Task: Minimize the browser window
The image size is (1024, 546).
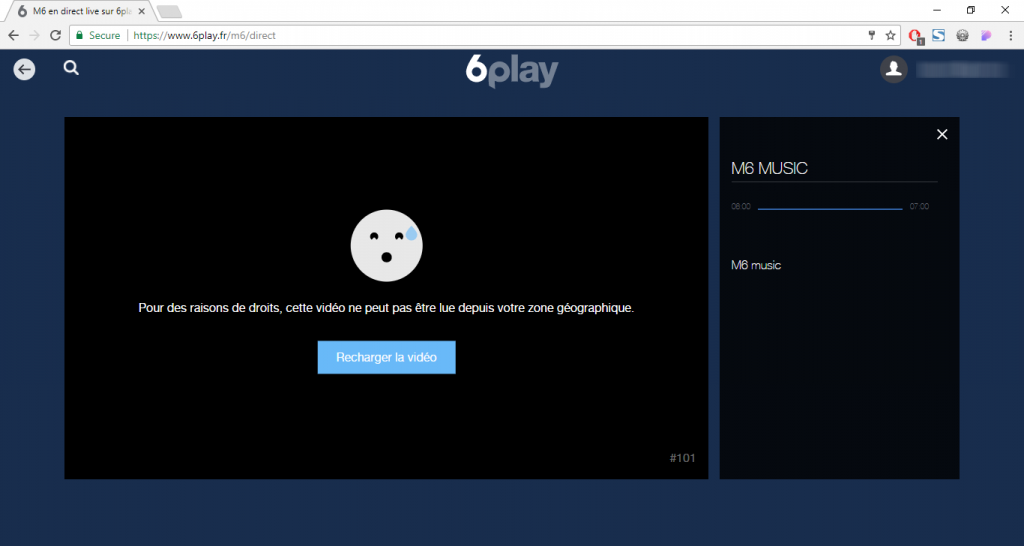Action: point(937,10)
